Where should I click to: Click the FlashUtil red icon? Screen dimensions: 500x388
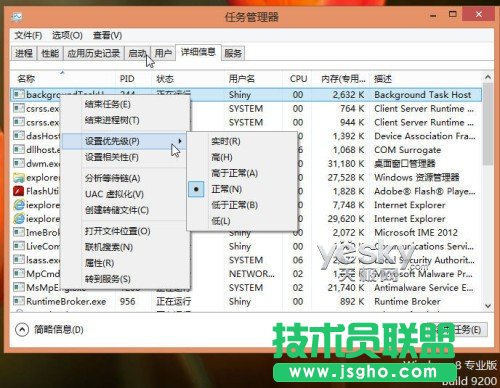click(x=19, y=191)
